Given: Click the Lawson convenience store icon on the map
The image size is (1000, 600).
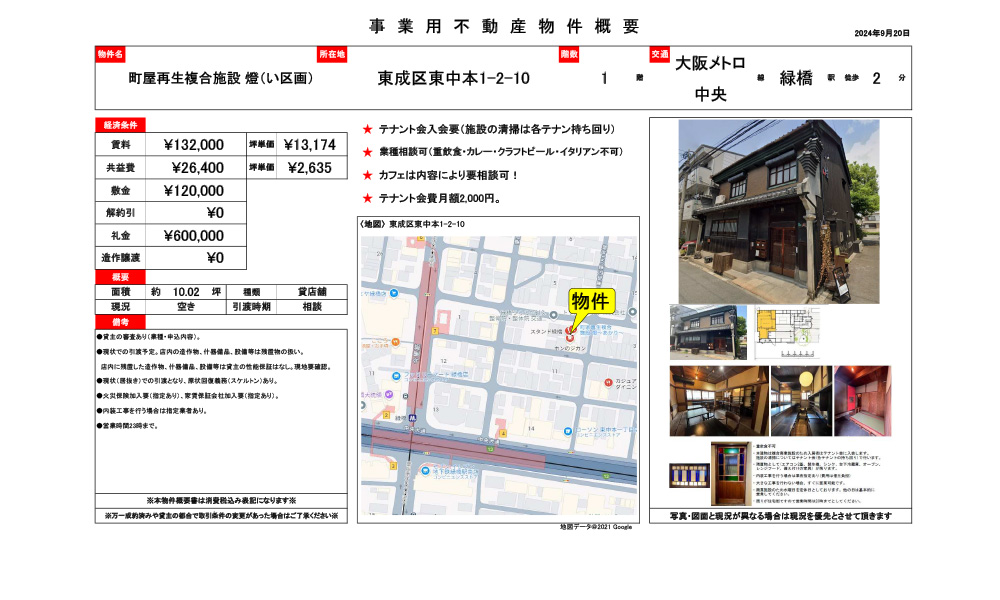Looking at the screenshot, I should tap(570, 430).
